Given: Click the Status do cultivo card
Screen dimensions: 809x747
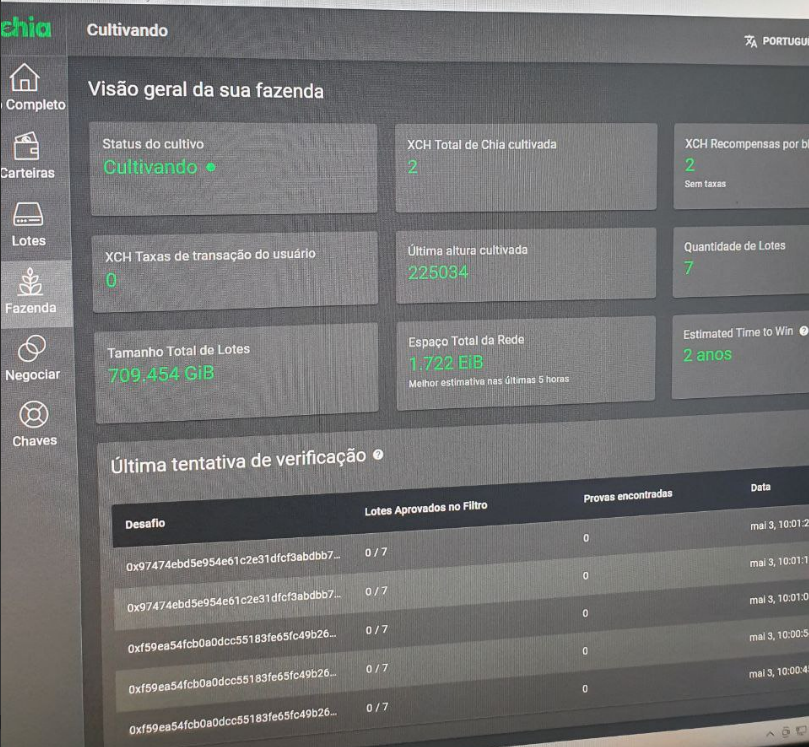Looking at the screenshot, I should point(234,169).
